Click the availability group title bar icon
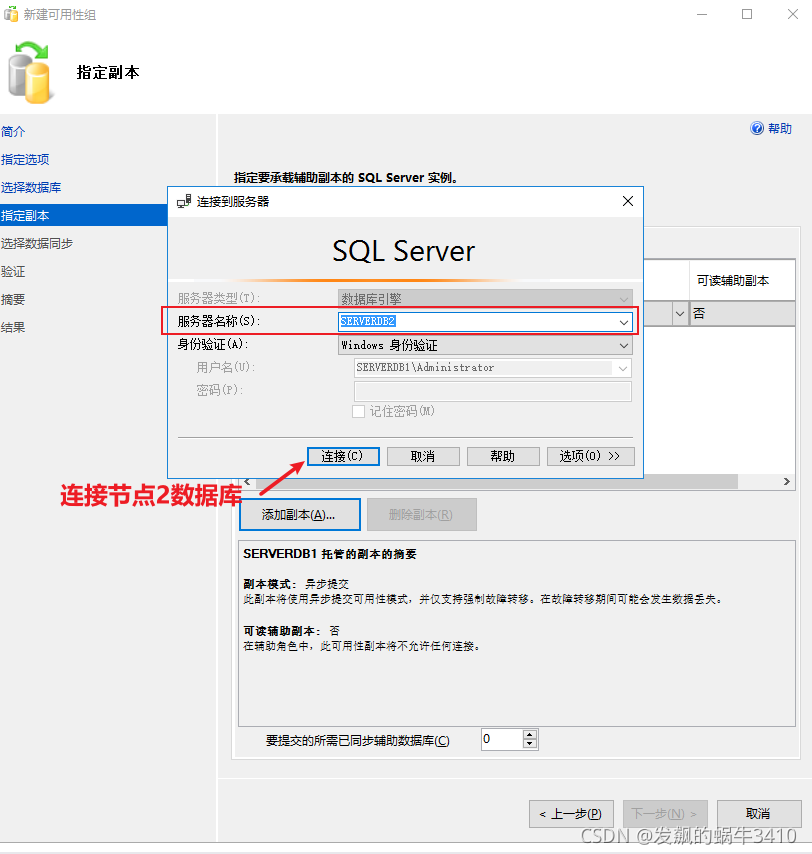The height and width of the screenshot is (854, 812). [10, 14]
